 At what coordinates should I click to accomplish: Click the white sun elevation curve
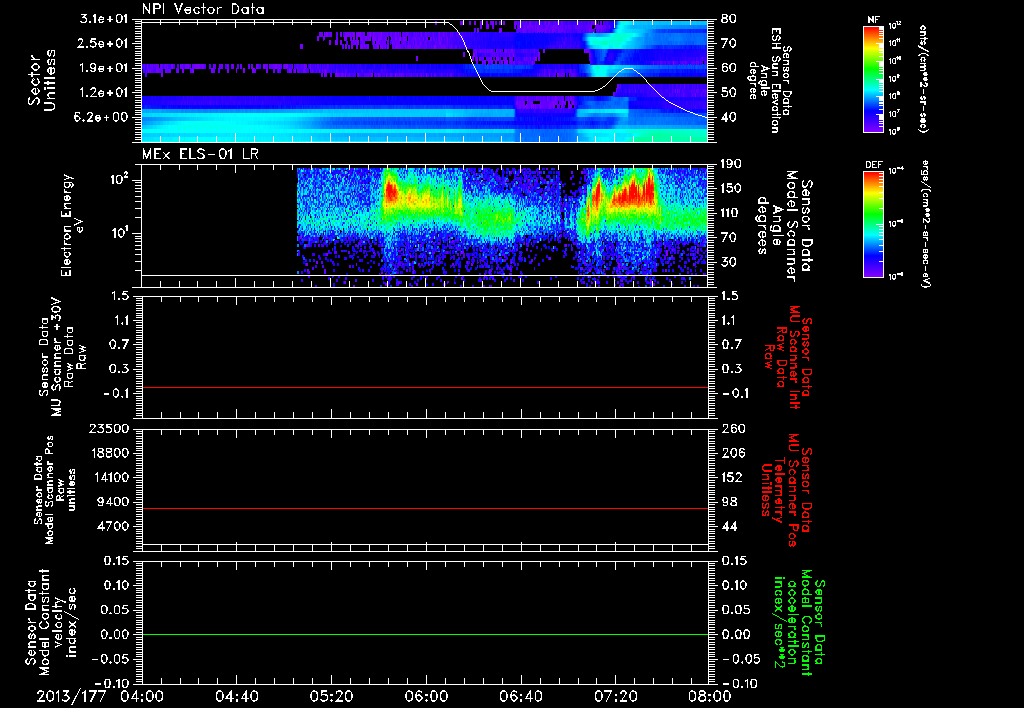pos(542,91)
